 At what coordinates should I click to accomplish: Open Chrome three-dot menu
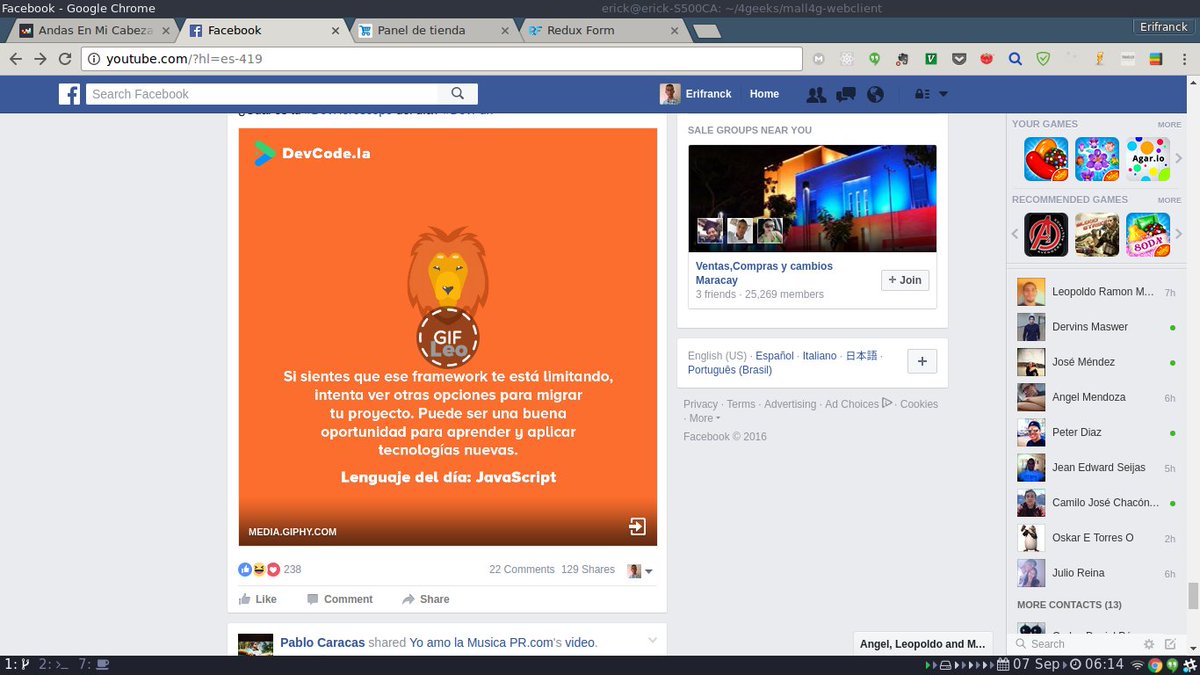[x=1185, y=59]
